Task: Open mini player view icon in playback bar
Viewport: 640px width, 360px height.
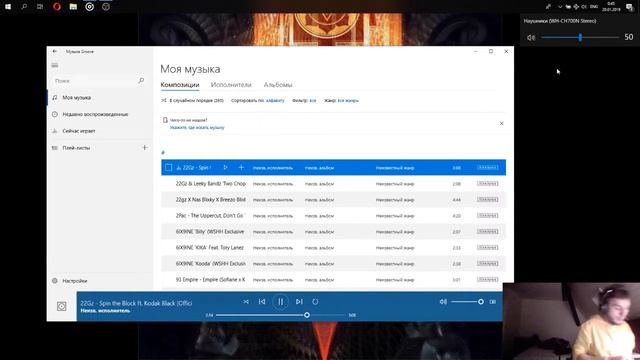Action: click(x=493, y=302)
